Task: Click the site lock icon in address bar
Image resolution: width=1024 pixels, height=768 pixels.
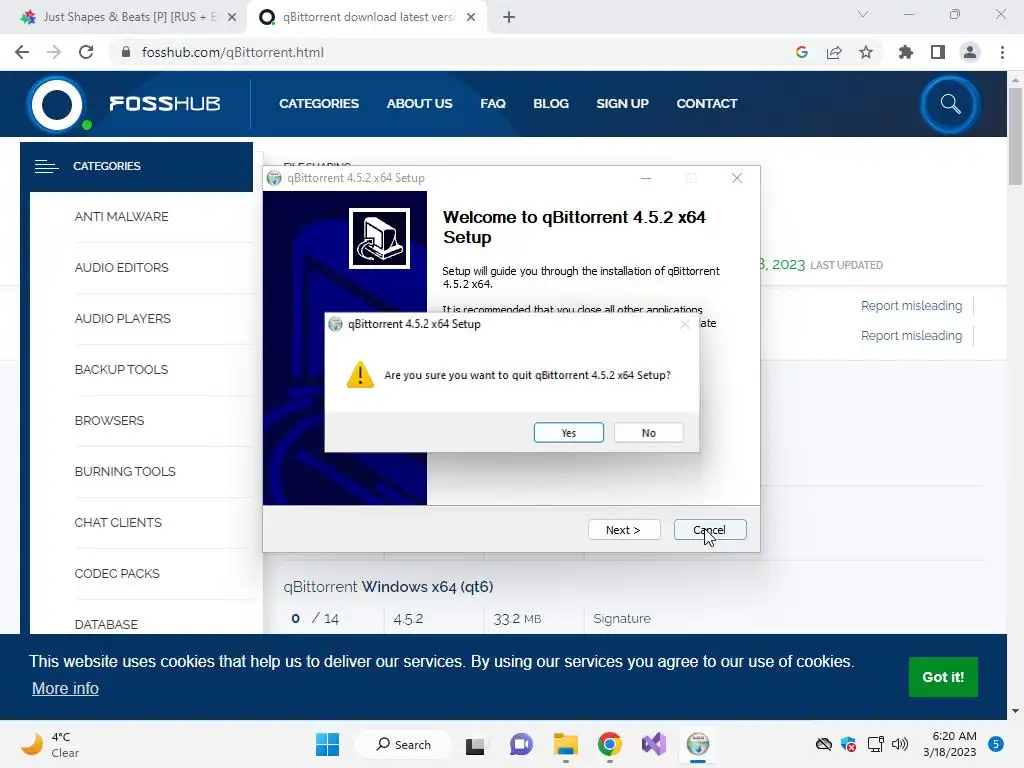Action: 126,52
